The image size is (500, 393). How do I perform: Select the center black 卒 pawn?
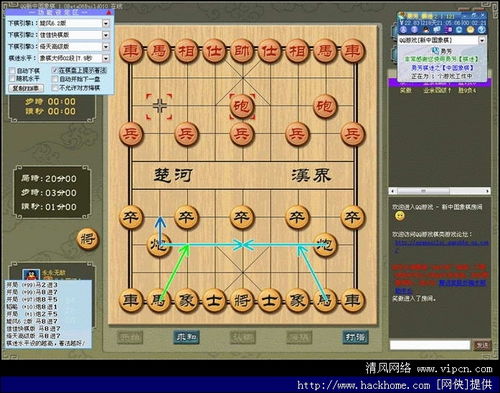242,217
